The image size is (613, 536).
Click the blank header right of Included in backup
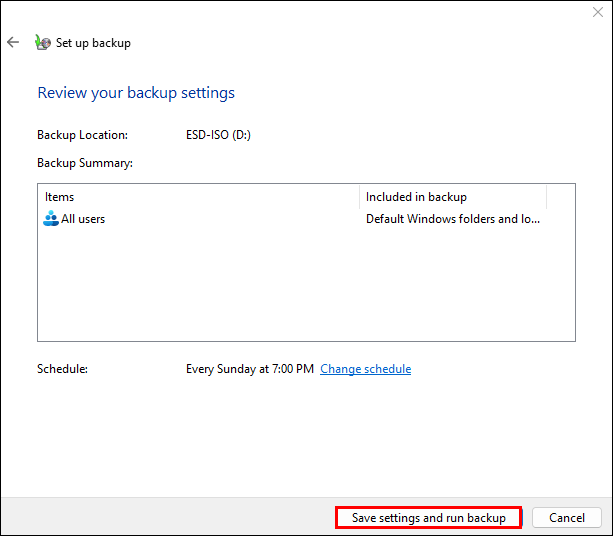click(560, 197)
